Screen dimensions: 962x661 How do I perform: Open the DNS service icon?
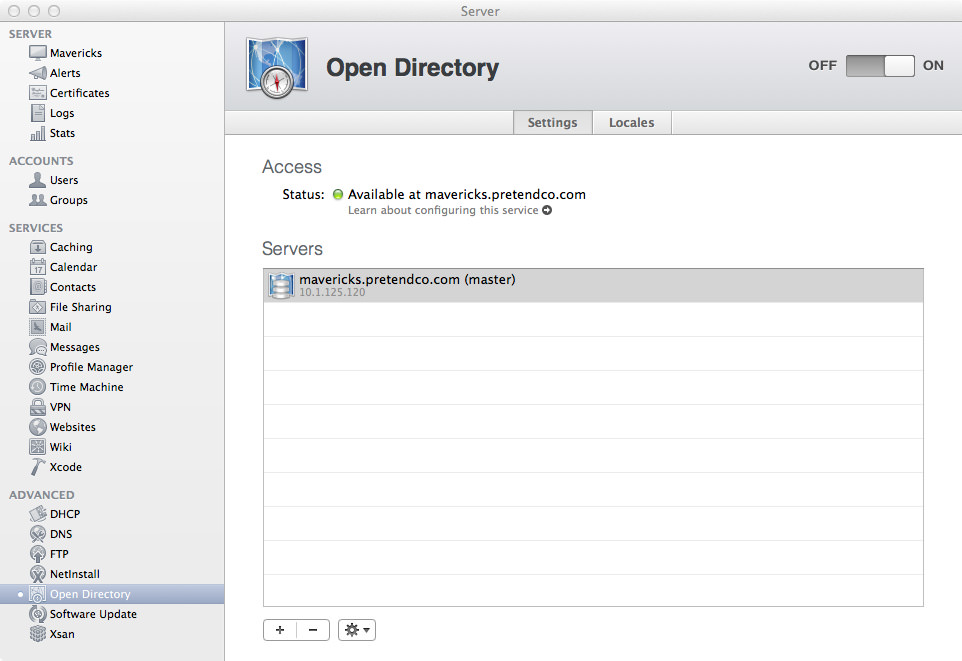(x=37, y=534)
